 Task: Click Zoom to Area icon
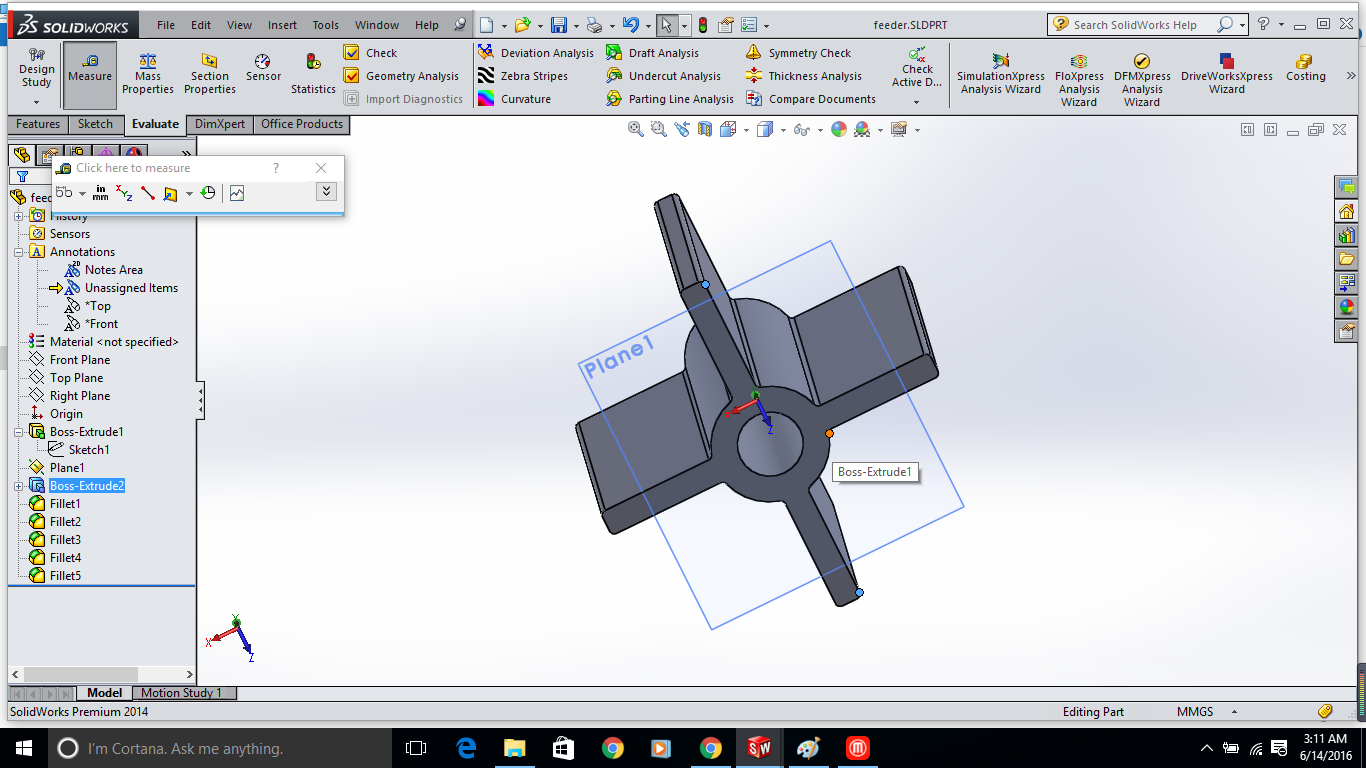658,129
